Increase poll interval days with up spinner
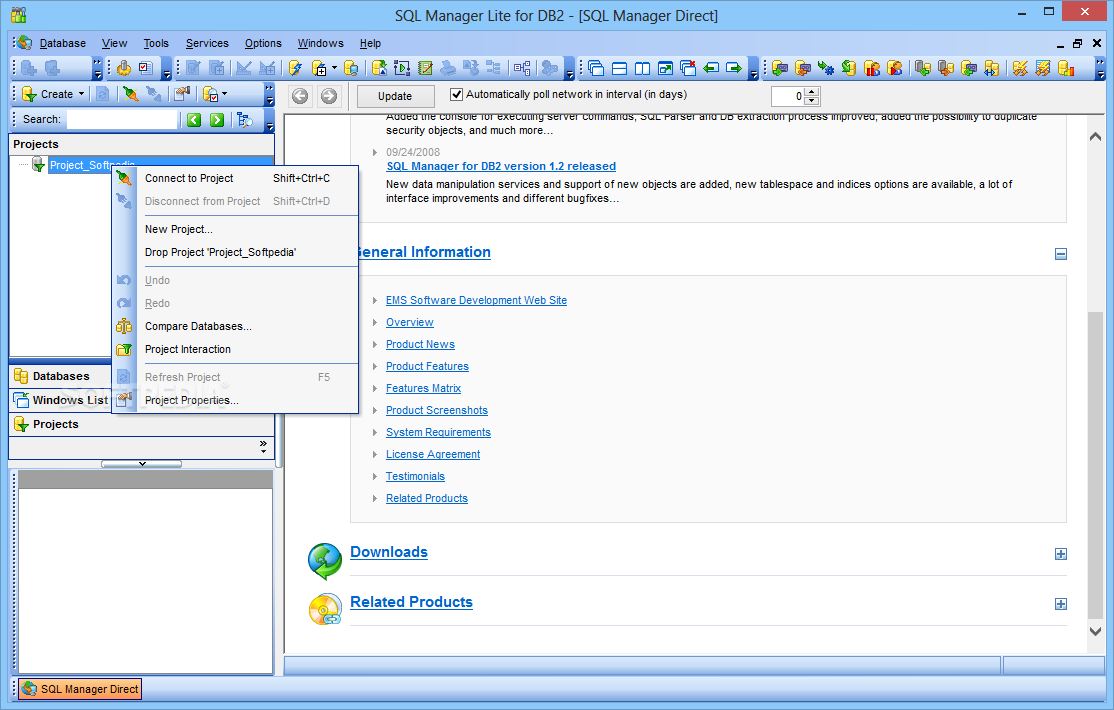This screenshot has width=1114, height=710. 812,92
